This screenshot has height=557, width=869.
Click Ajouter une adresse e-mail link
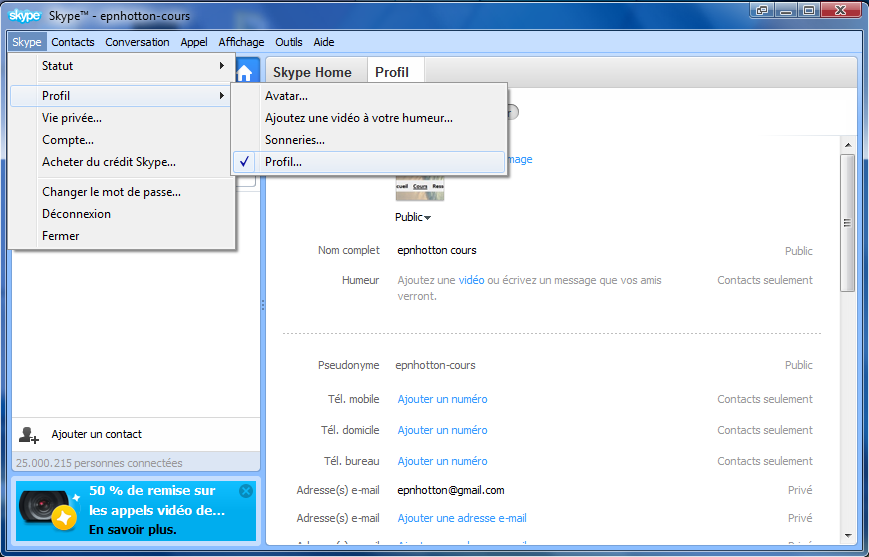coord(462,518)
